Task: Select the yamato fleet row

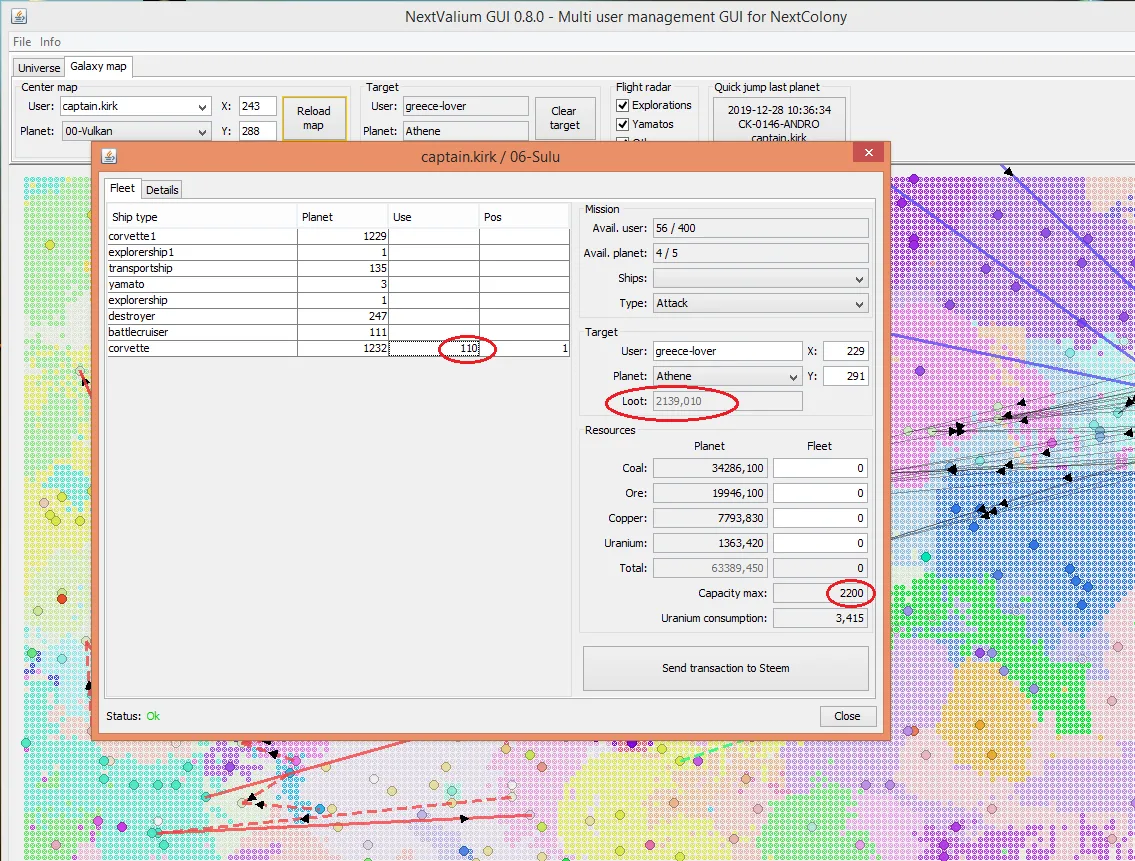Action: [338, 284]
